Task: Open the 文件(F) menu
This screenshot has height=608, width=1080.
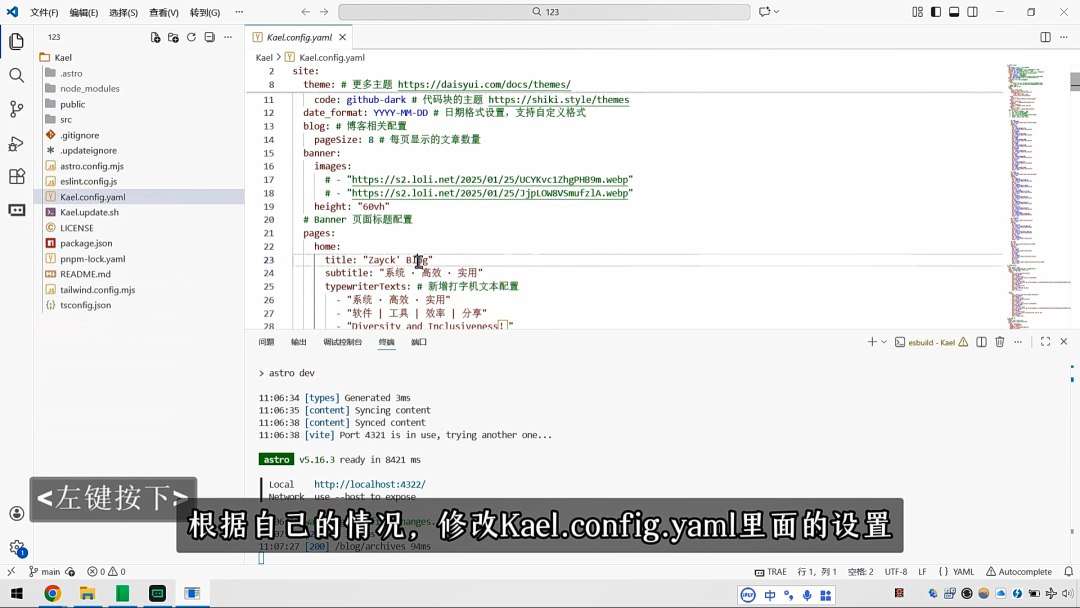Action: 44,12
